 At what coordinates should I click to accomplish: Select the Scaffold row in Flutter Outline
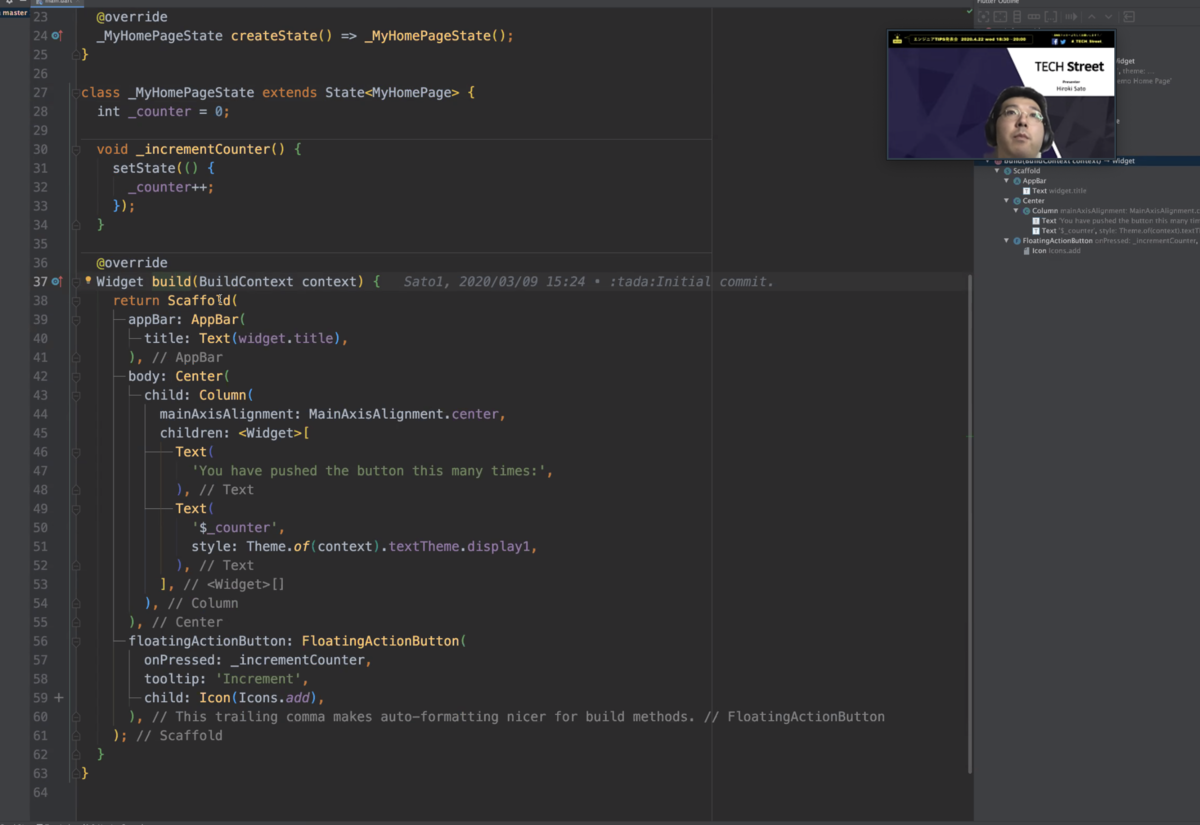[1087, 171]
